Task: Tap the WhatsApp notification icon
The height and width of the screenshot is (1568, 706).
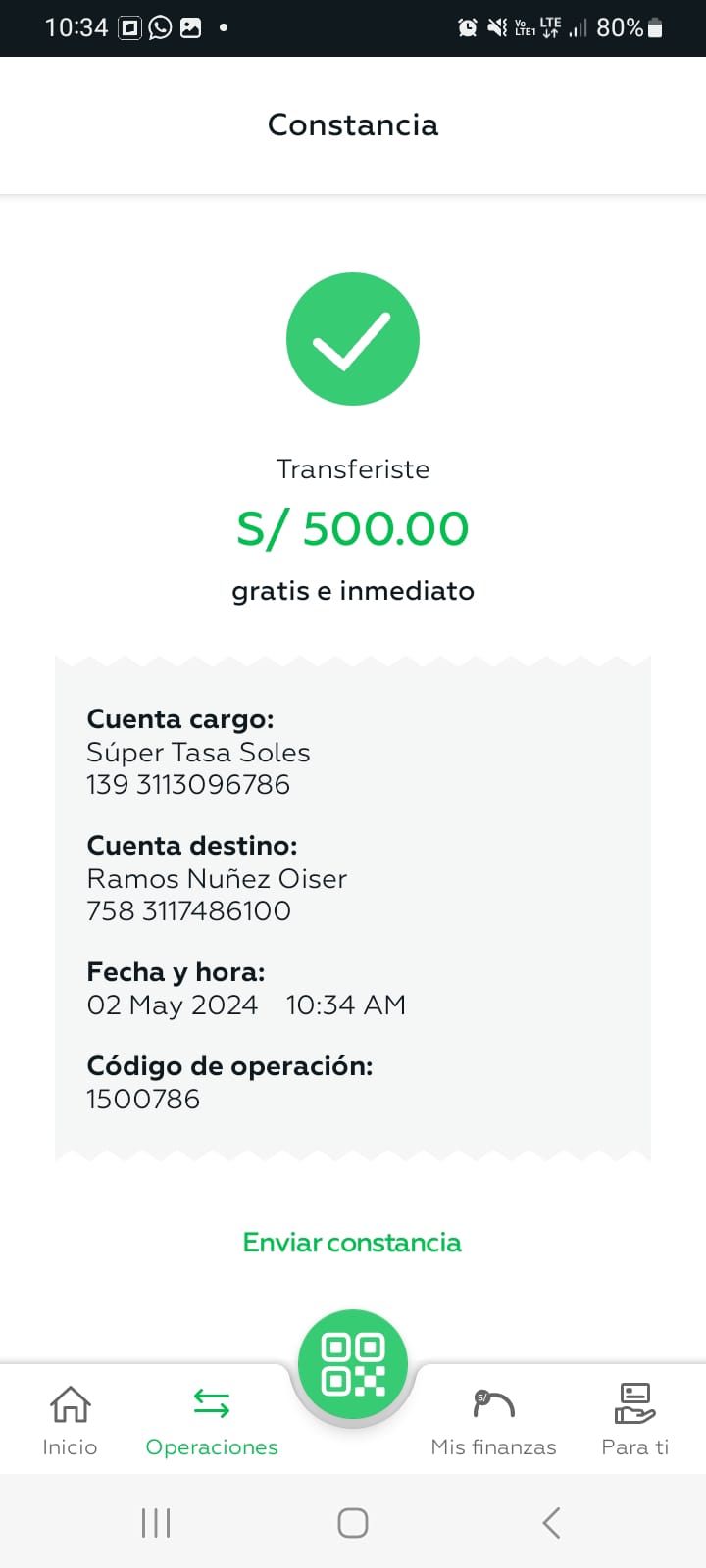Action: [x=160, y=27]
